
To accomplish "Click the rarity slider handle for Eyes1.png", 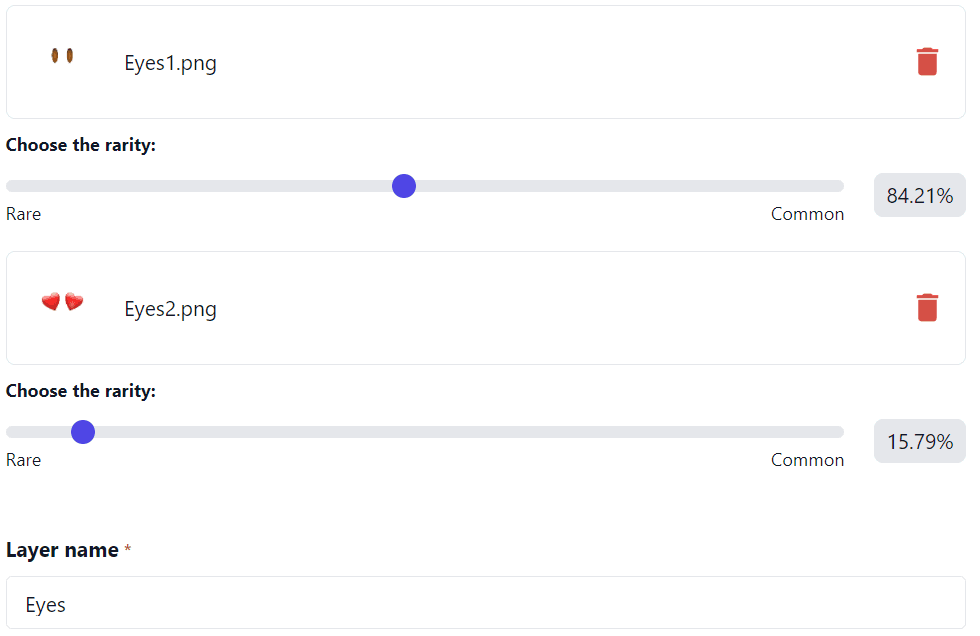I will [x=403, y=185].
